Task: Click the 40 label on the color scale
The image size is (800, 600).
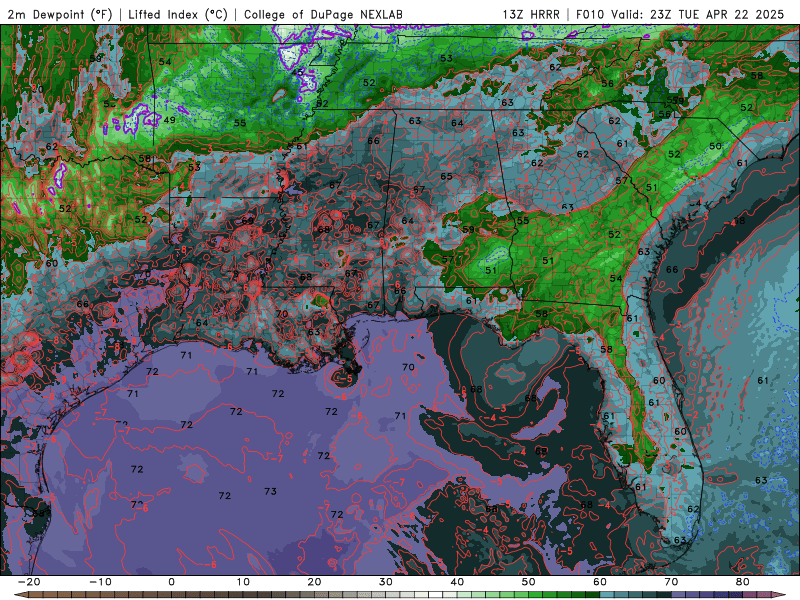Action: click(x=457, y=582)
